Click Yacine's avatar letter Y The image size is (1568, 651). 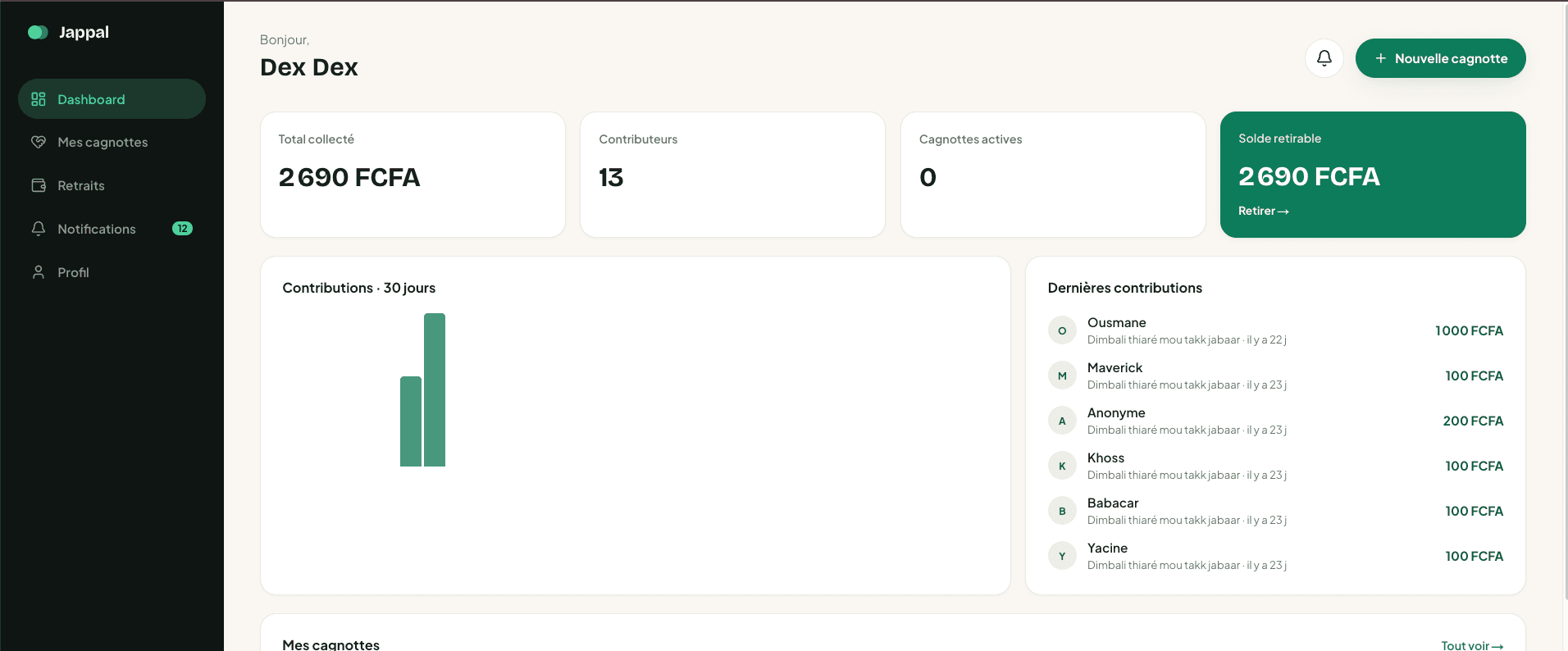[1062, 556]
